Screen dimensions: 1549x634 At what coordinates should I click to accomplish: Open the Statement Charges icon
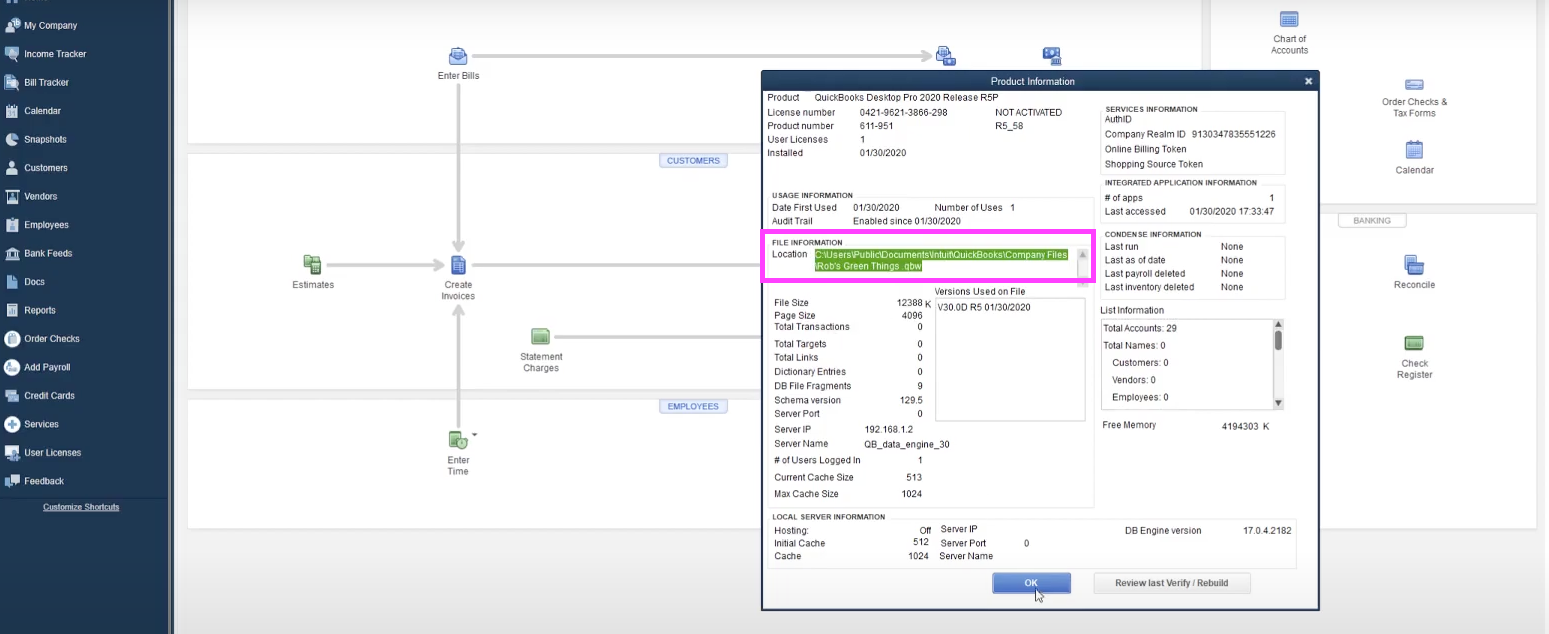pyautogui.click(x=541, y=337)
